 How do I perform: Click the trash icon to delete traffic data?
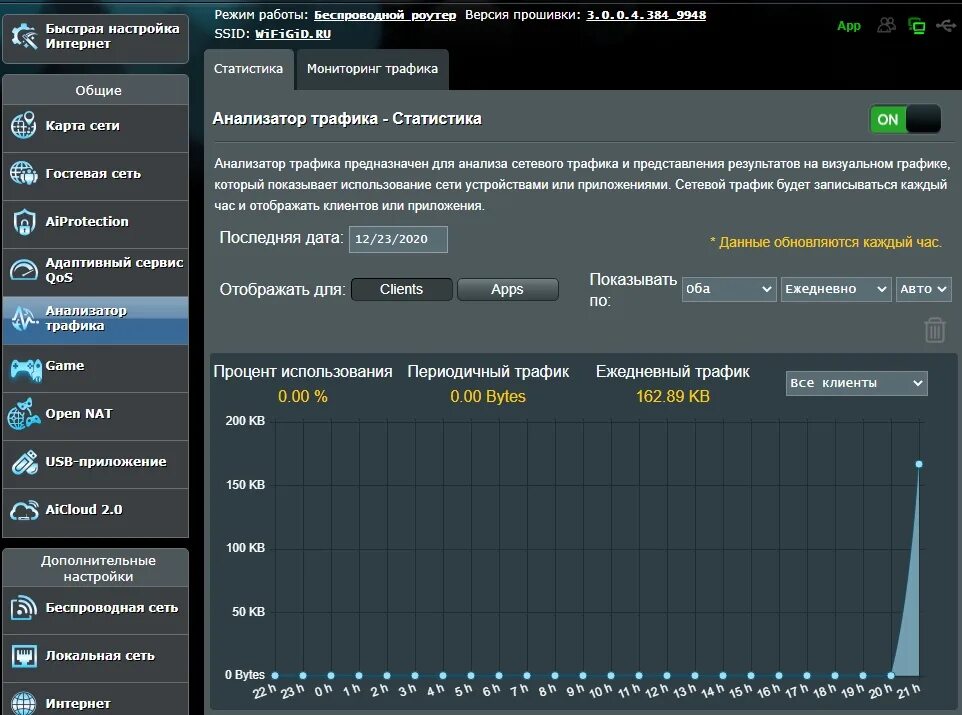[934, 330]
